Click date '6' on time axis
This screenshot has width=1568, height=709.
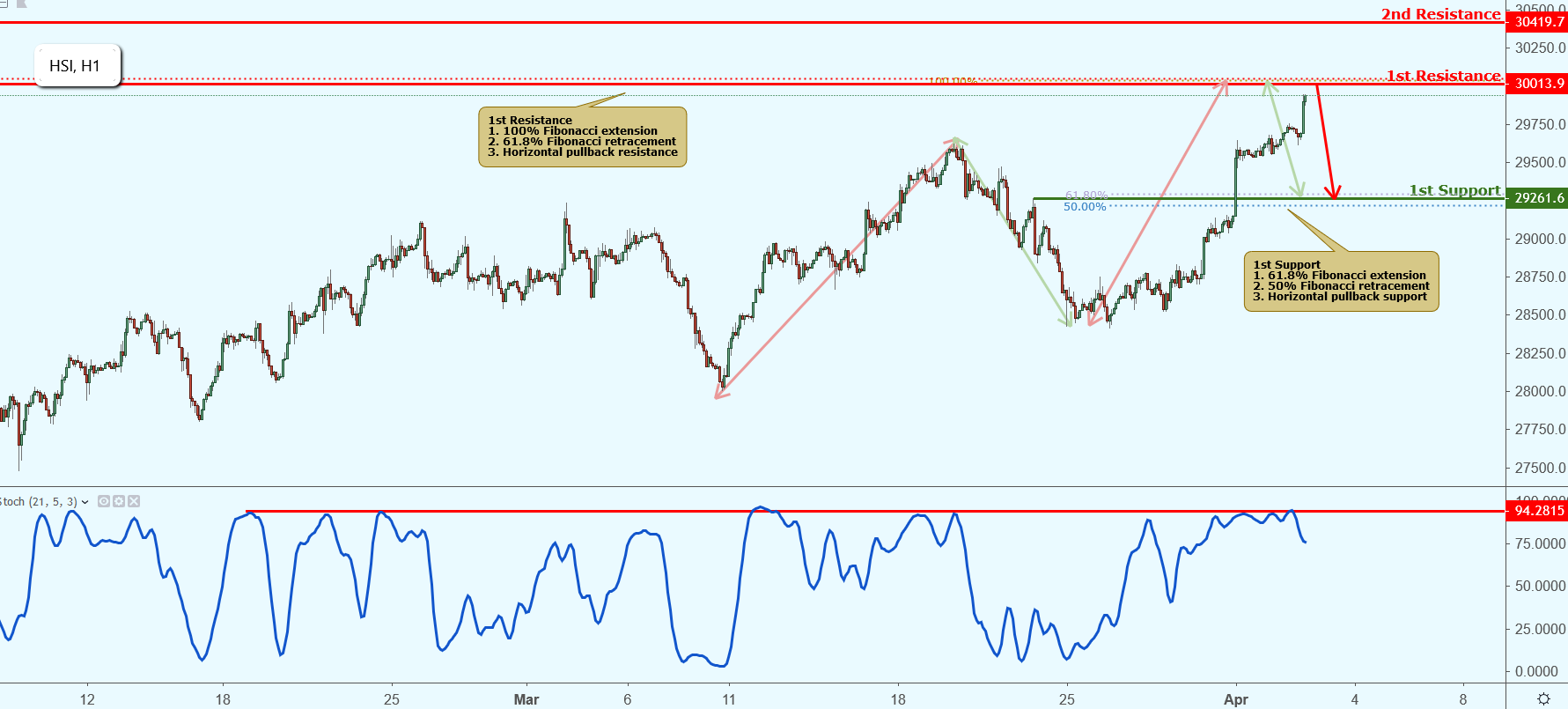point(628,699)
